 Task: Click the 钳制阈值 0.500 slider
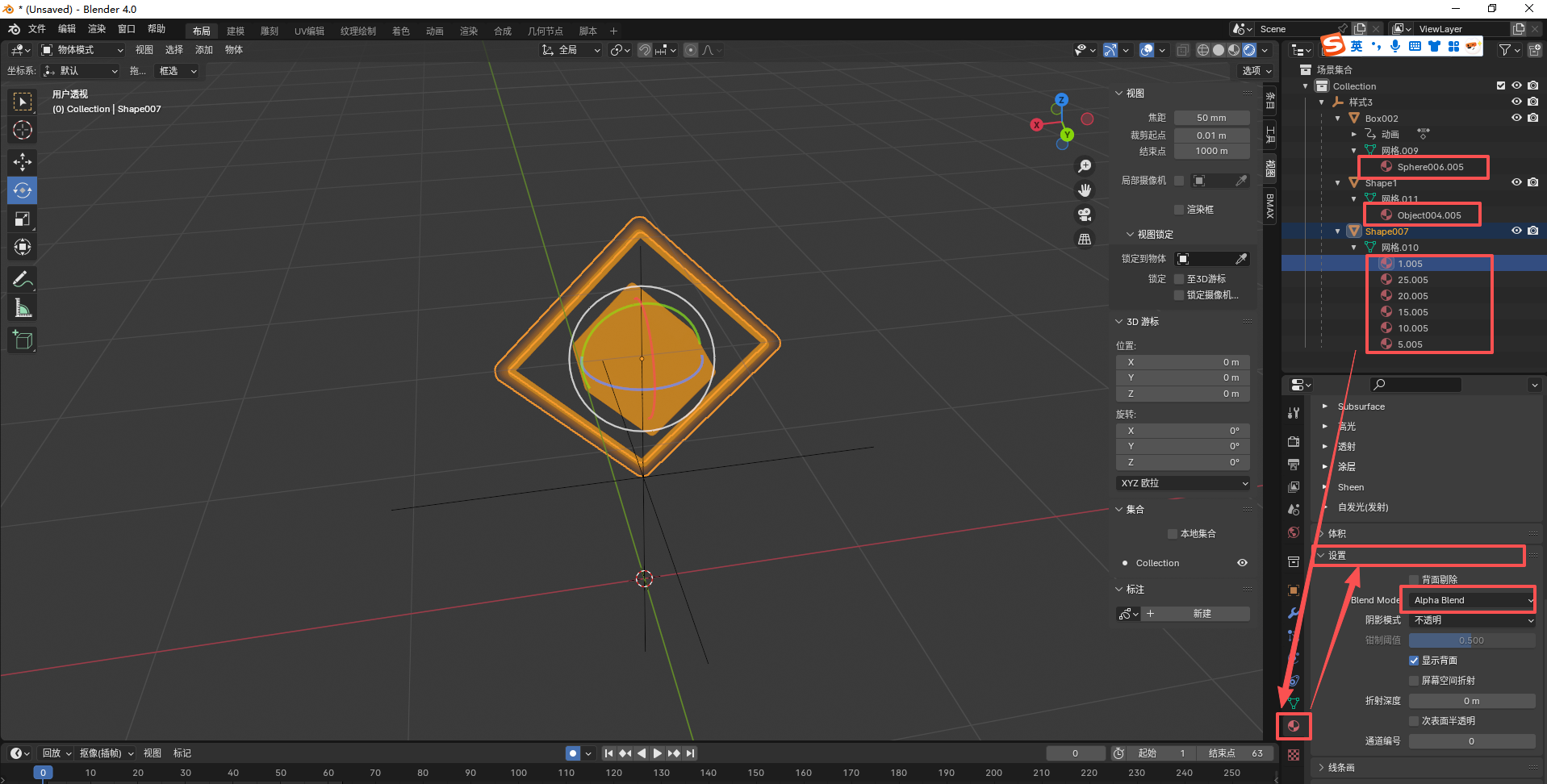coord(1471,640)
